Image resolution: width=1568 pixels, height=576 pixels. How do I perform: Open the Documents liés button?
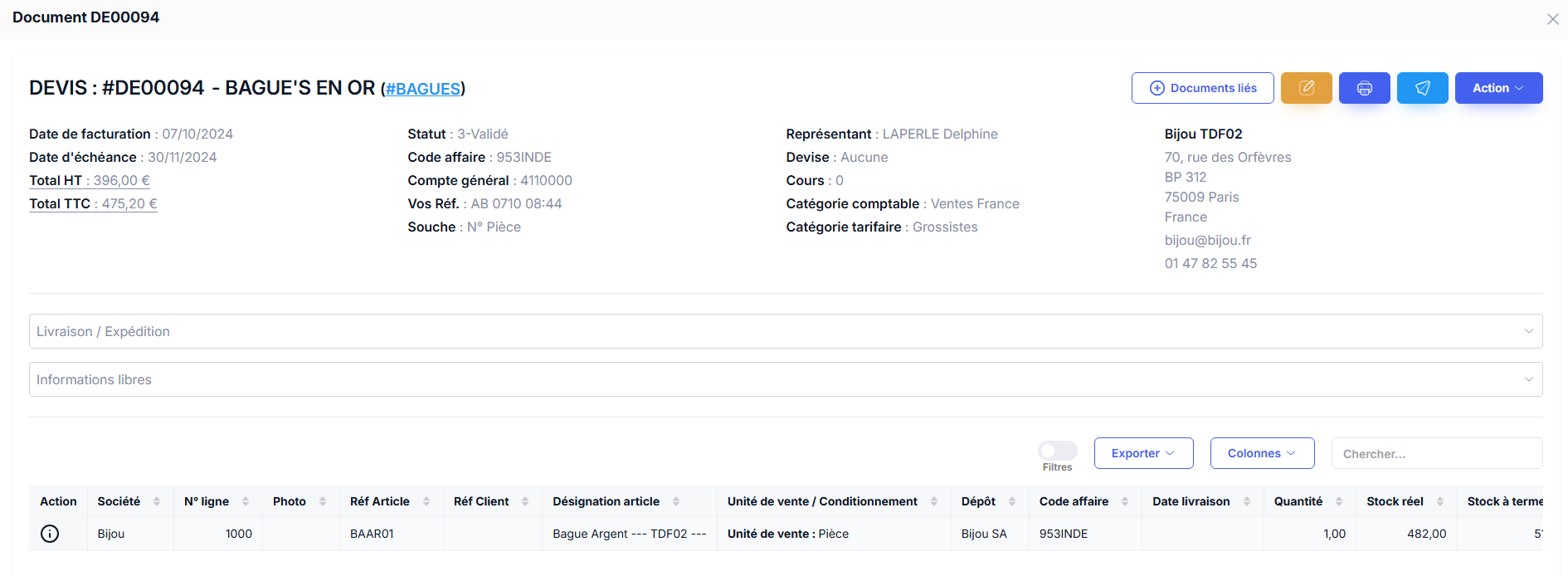click(1202, 88)
